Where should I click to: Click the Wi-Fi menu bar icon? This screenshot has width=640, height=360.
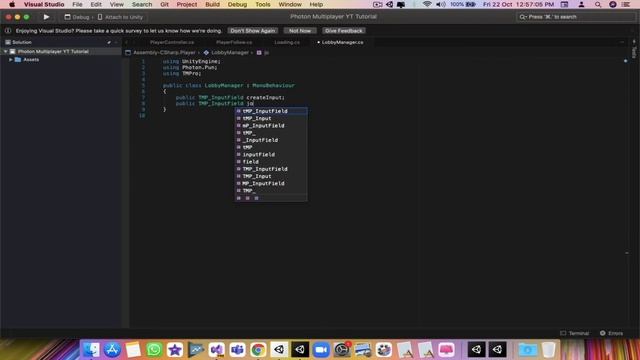[427, 4]
